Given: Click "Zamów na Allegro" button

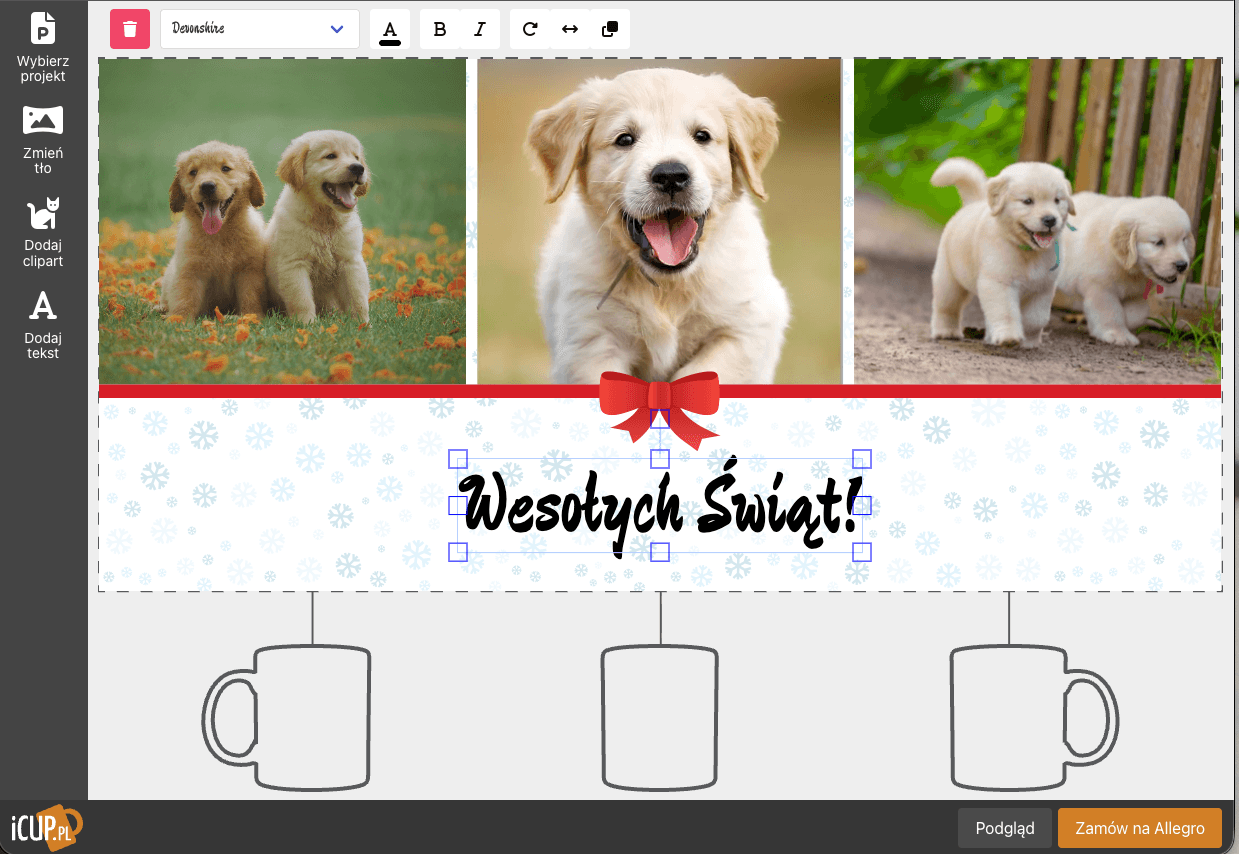Looking at the screenshot, I should point(1139,828).
